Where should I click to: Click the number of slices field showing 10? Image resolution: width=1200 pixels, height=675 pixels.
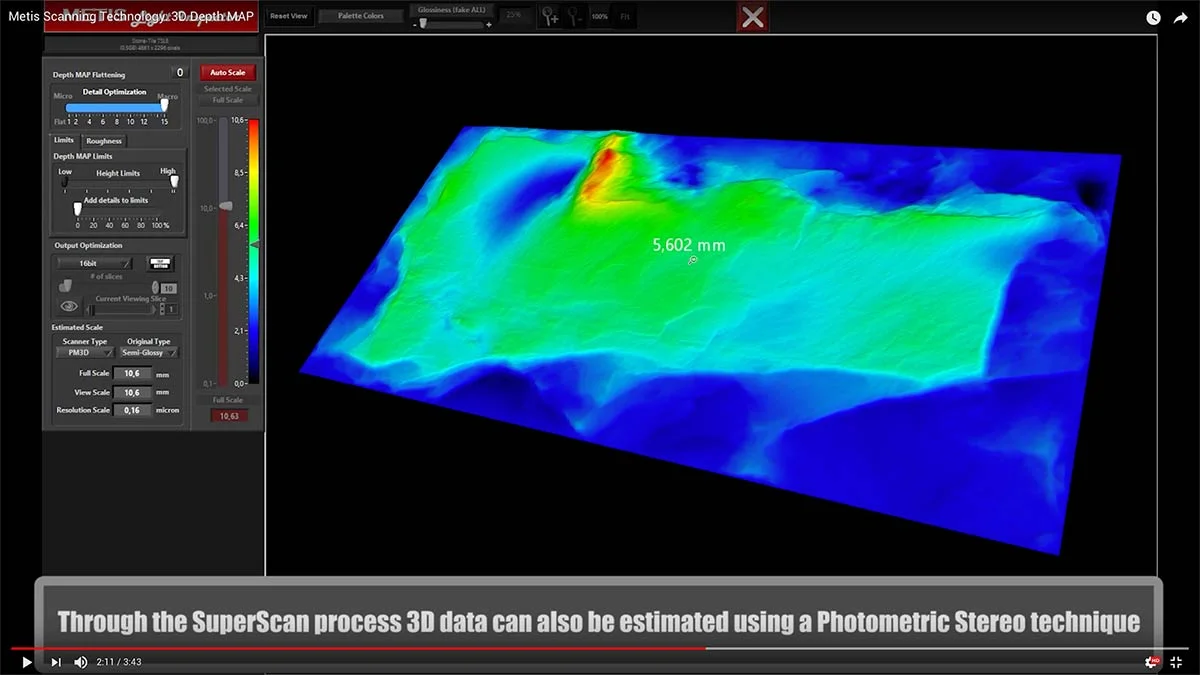coord(169,288)
